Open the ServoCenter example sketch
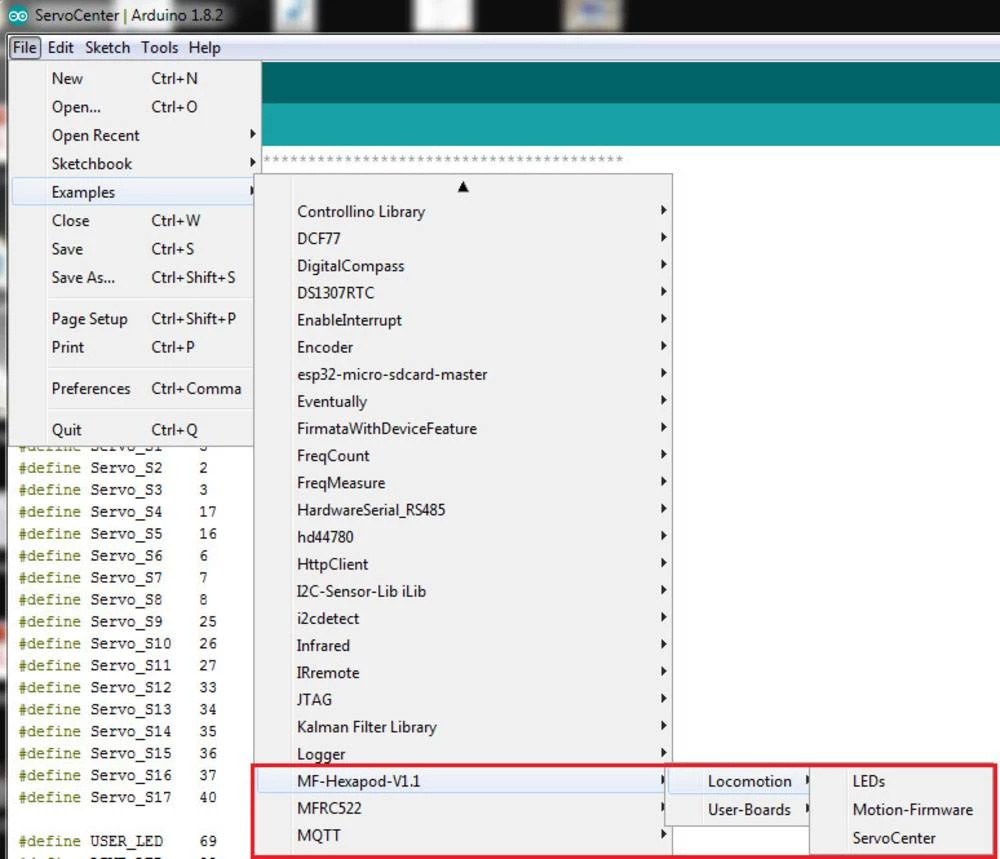 click(894, 838)
